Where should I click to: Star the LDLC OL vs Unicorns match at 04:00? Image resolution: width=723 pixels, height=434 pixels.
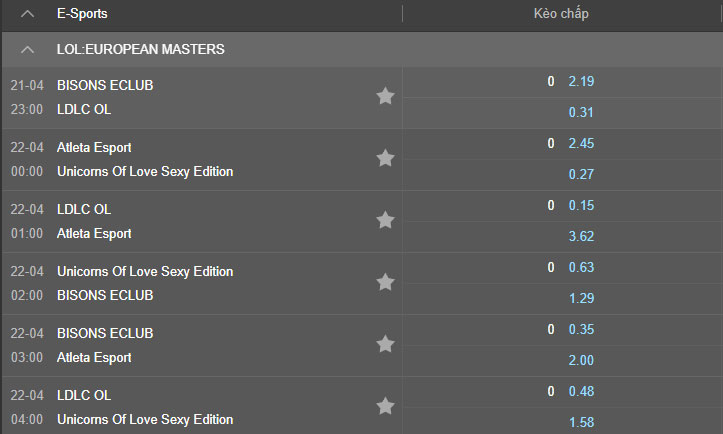385,406
